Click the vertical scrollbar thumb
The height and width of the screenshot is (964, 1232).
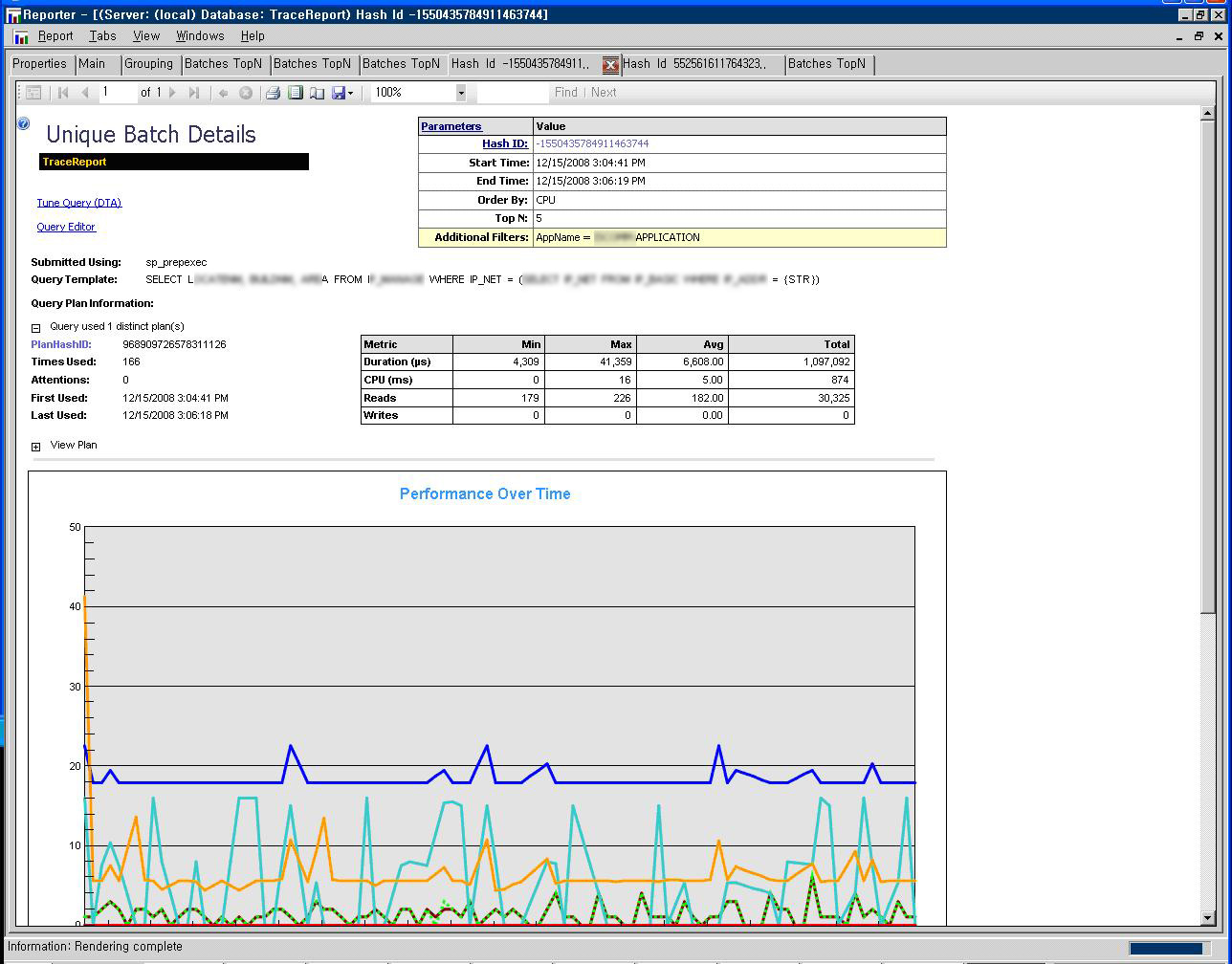(x=1207, y=368)
